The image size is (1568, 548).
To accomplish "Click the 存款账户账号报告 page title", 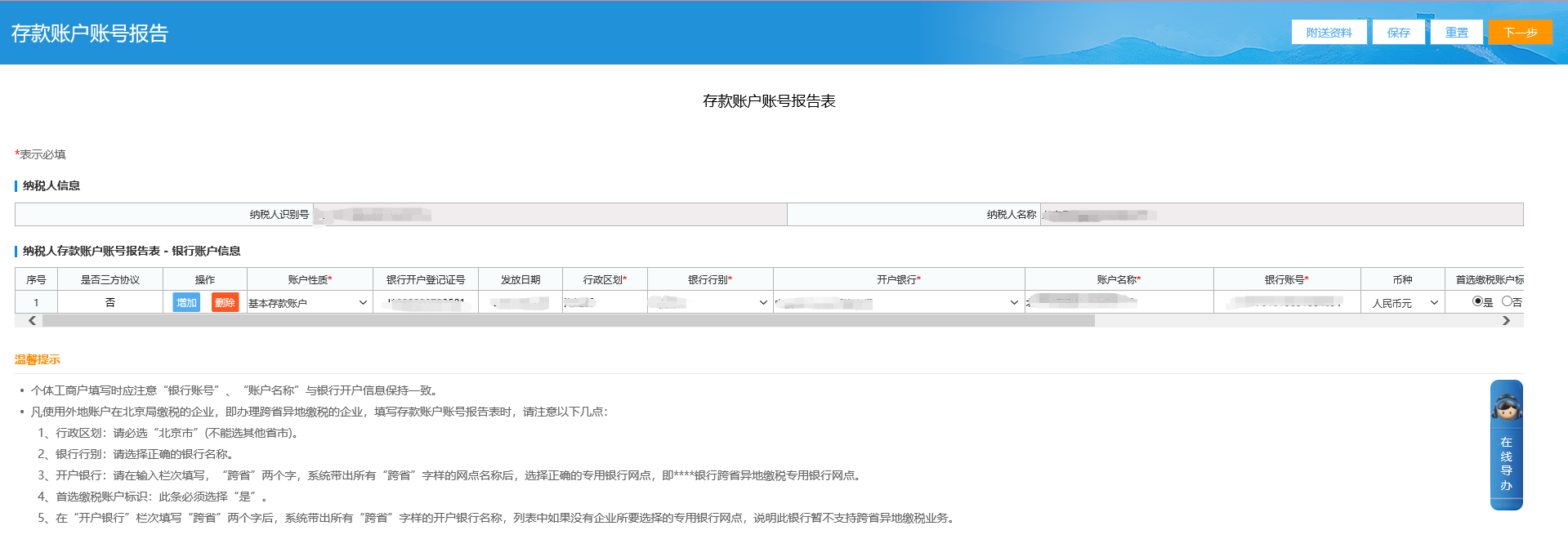I will [x=90, y=33].
